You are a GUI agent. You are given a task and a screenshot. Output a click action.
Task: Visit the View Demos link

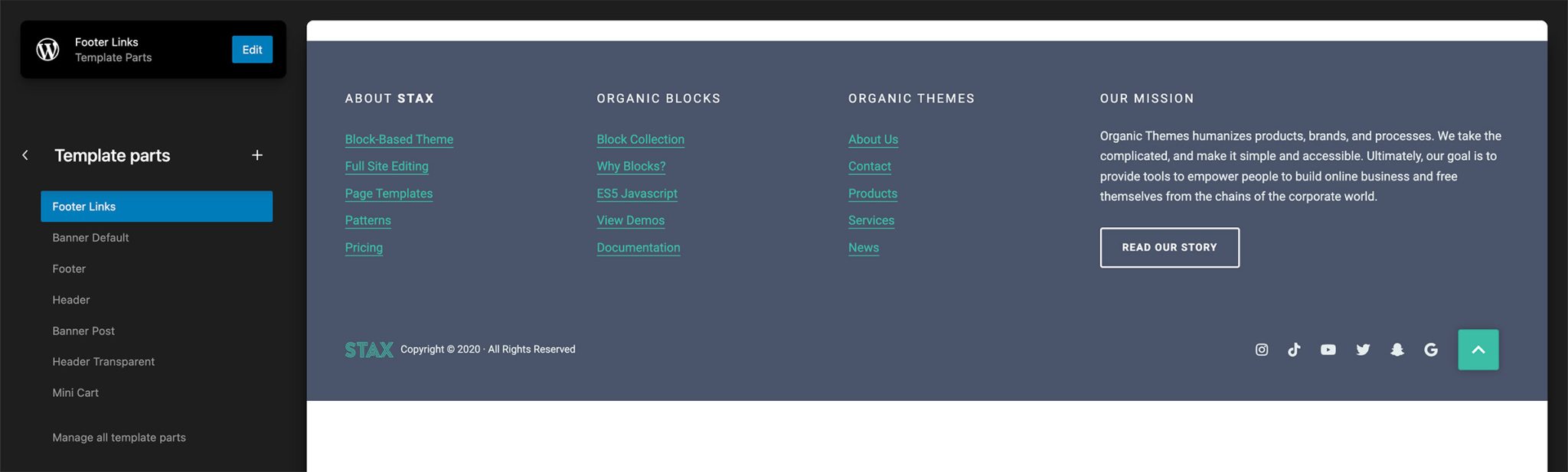tap(630, 220)
